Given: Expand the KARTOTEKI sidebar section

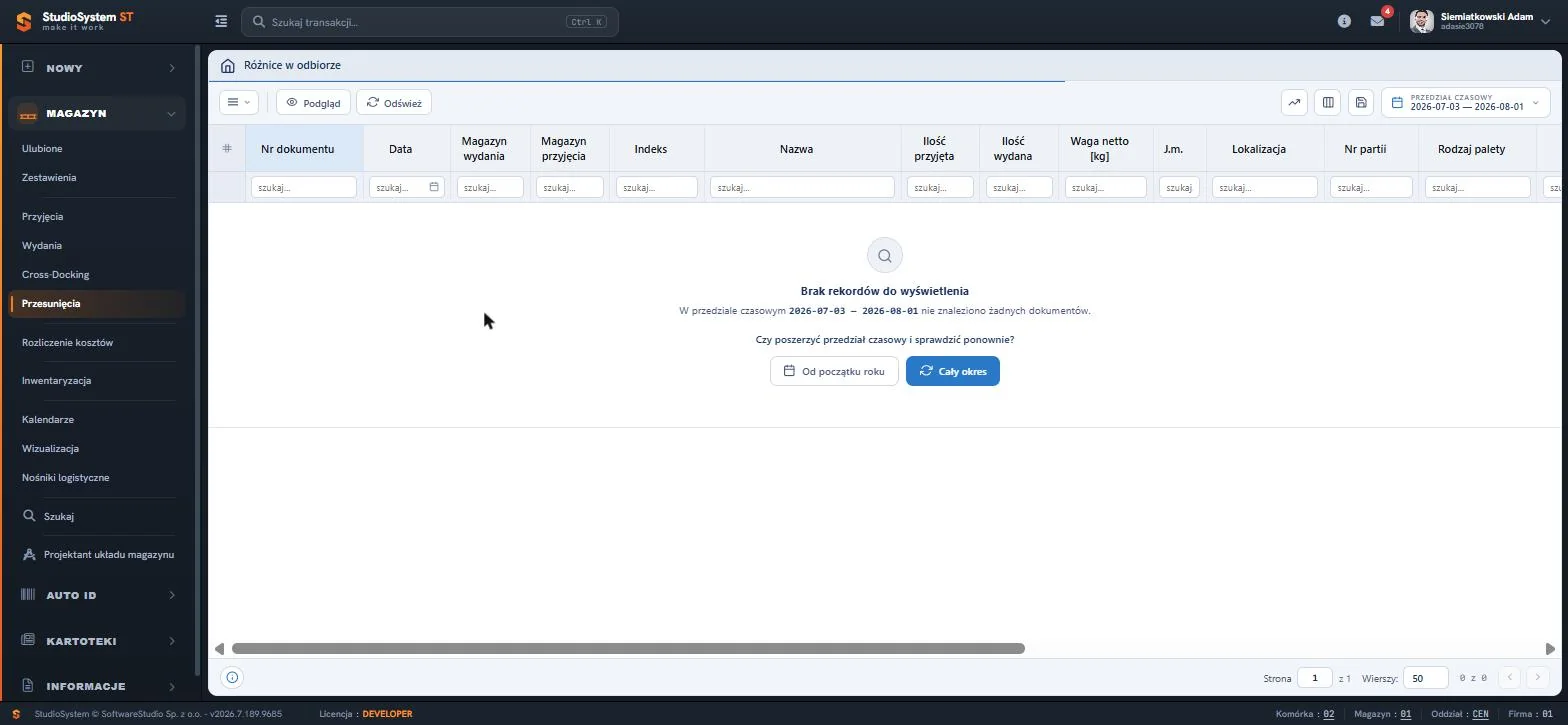Looking at the screenshot, I should click(98, 641).
